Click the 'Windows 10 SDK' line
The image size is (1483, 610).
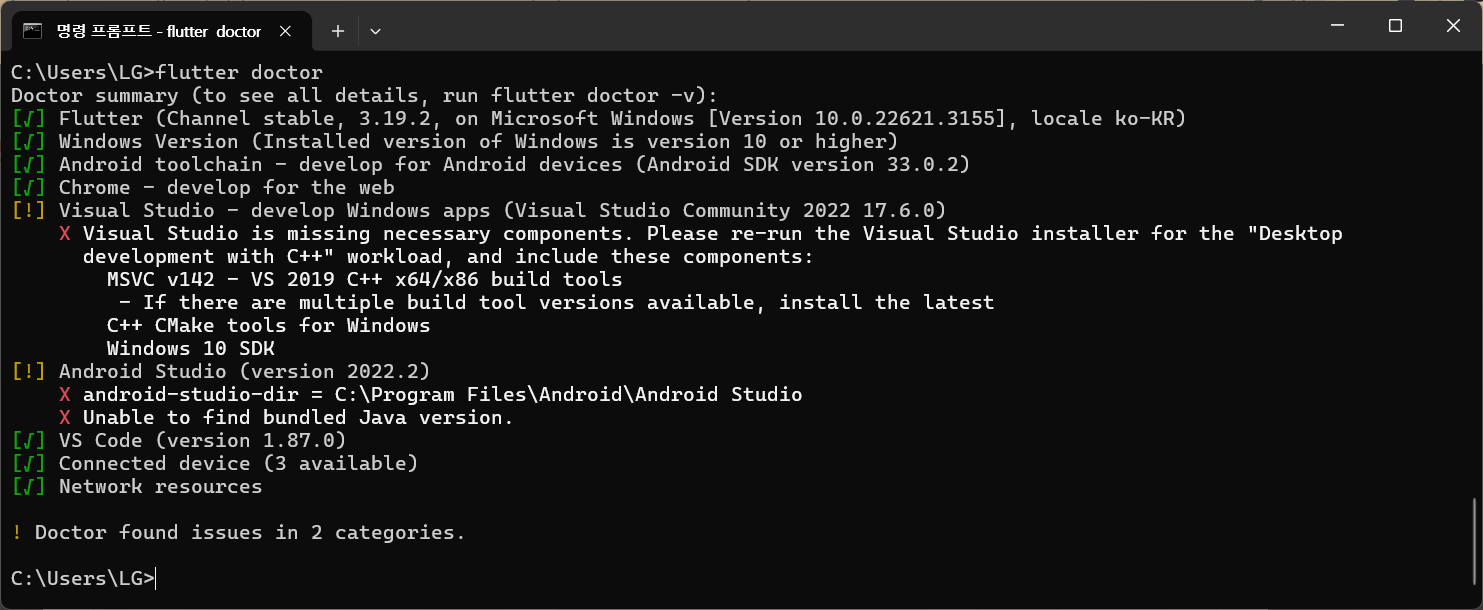click(x=191, y=349)
